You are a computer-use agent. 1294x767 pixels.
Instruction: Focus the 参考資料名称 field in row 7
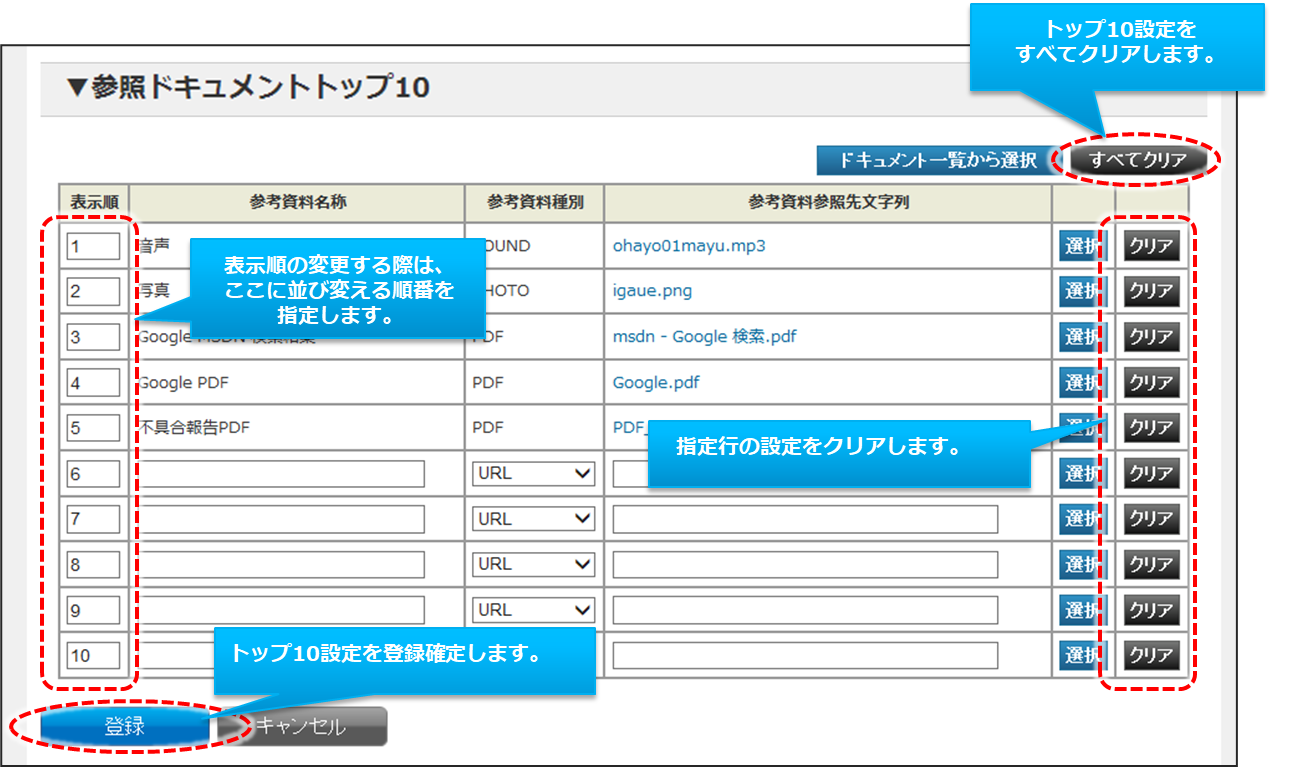coord(281,519)
